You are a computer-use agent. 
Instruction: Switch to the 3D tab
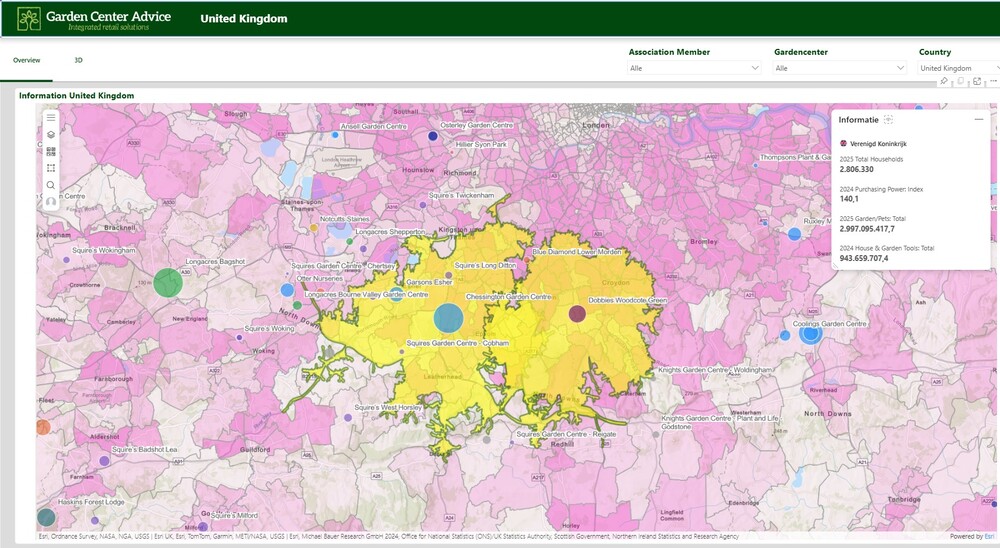pyautogui.click(x=78, y=60)
